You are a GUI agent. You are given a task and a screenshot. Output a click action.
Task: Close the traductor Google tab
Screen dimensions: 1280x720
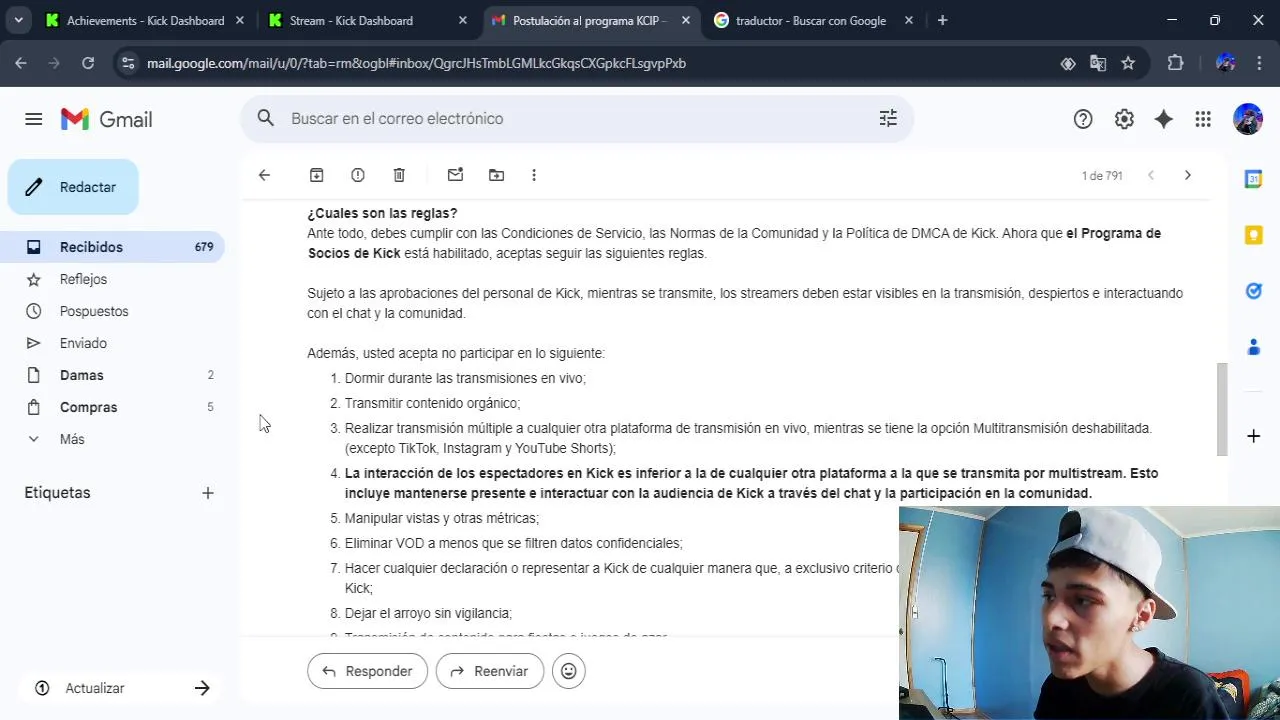point(907,20)
